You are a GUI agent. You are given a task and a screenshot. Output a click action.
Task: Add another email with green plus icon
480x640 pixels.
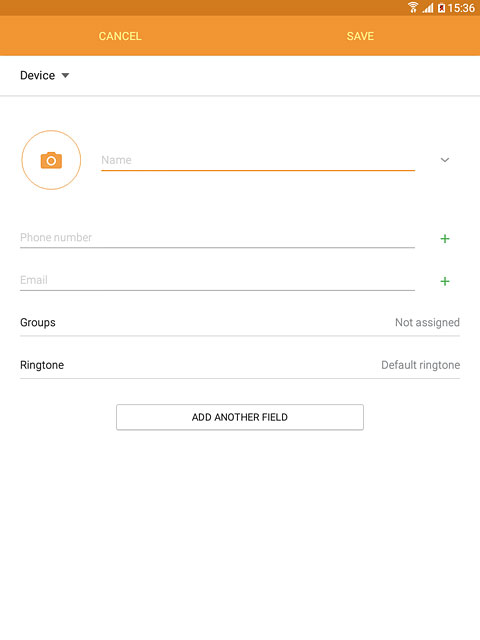pyautogui.click(x=445, y=281)
